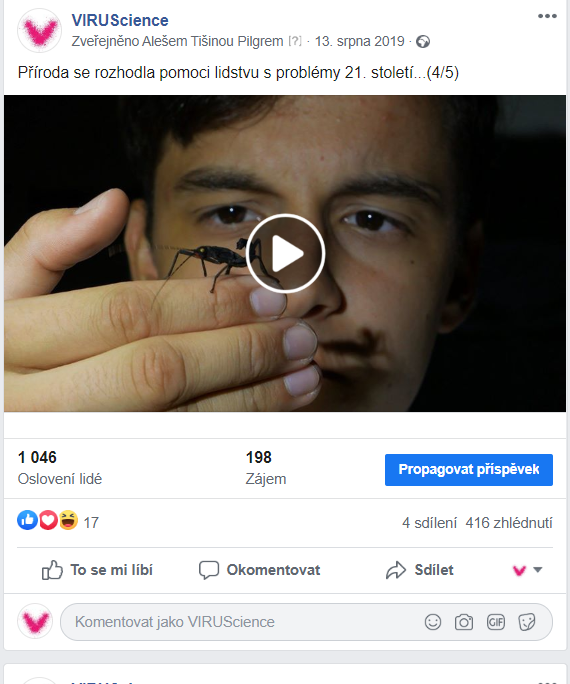The height and width of the screenshot is (684, 570).
Task: Open the VIRUScience page name link
Action: [120, 21]
